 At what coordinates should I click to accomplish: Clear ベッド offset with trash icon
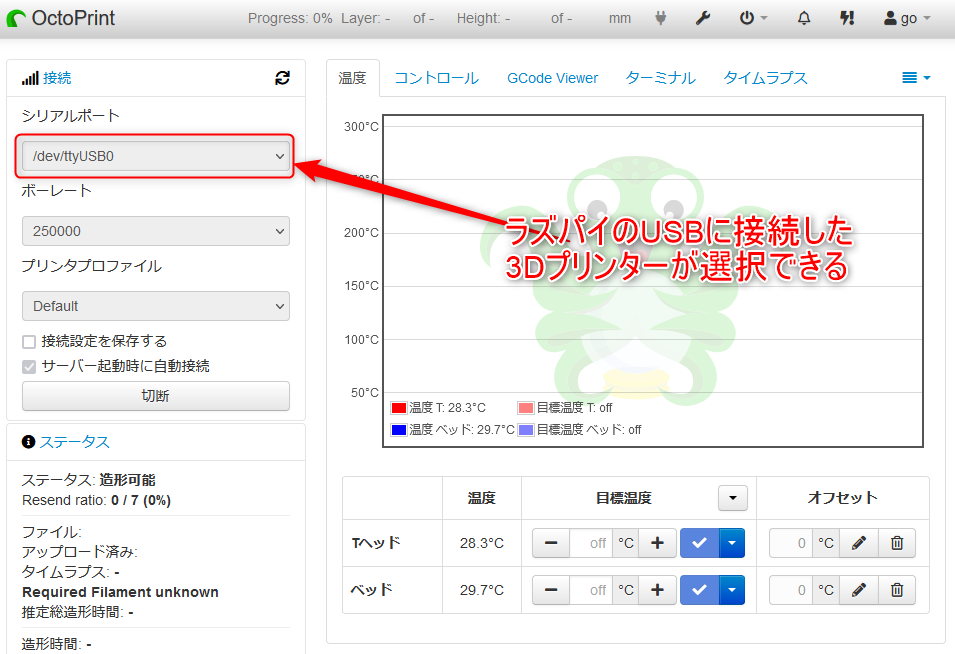pyautogui.click(x=897, y=589)
